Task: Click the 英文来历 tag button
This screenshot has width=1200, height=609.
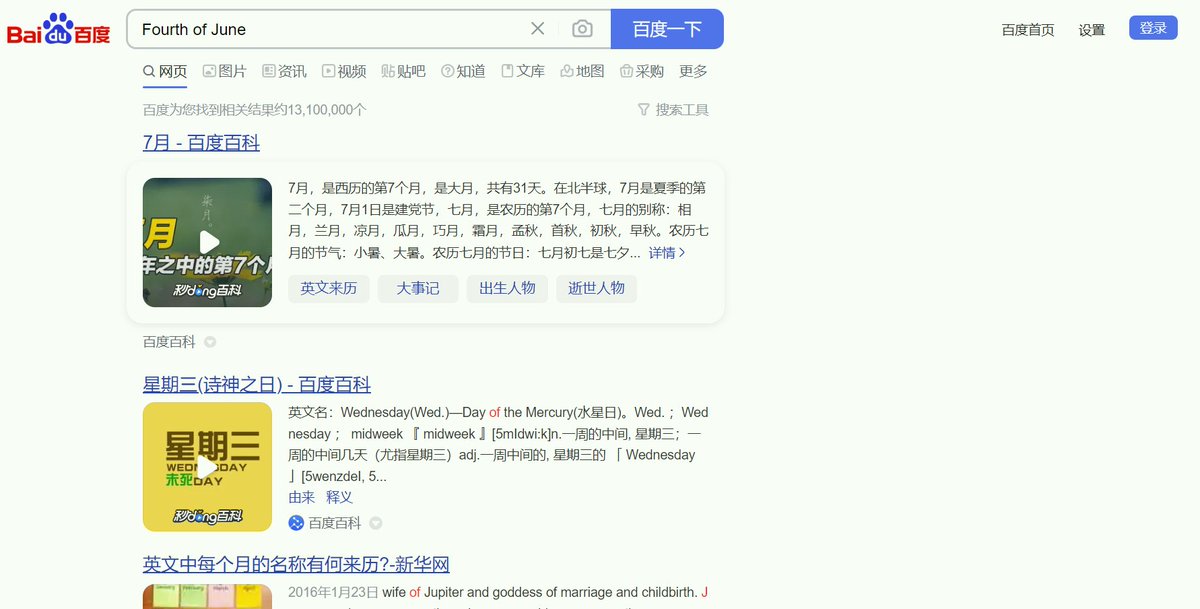Action: 329,288
